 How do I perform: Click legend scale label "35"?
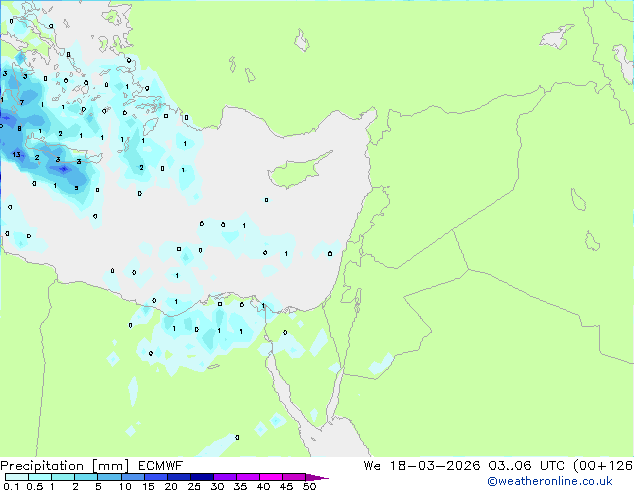tap(240, 486)
